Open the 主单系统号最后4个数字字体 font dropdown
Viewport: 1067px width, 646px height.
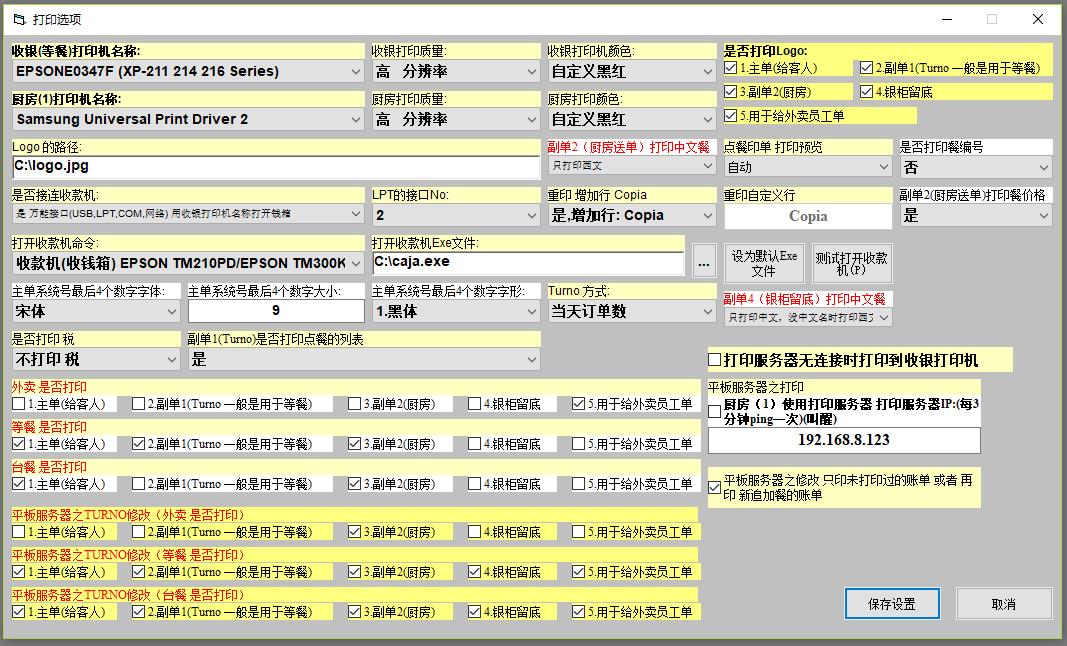pyautogui.click(x=96, y=311)
